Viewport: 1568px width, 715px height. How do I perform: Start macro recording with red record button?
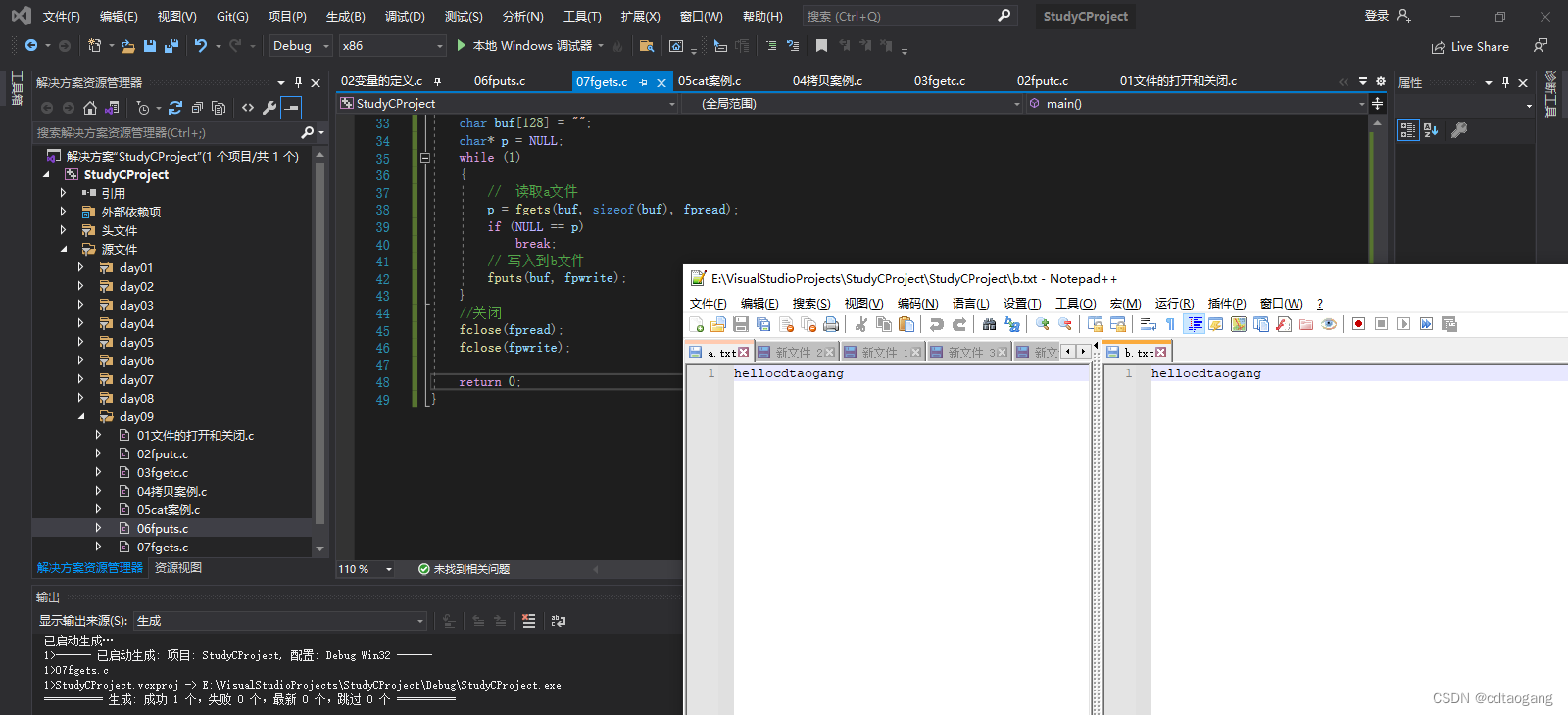pos(1358,325)
